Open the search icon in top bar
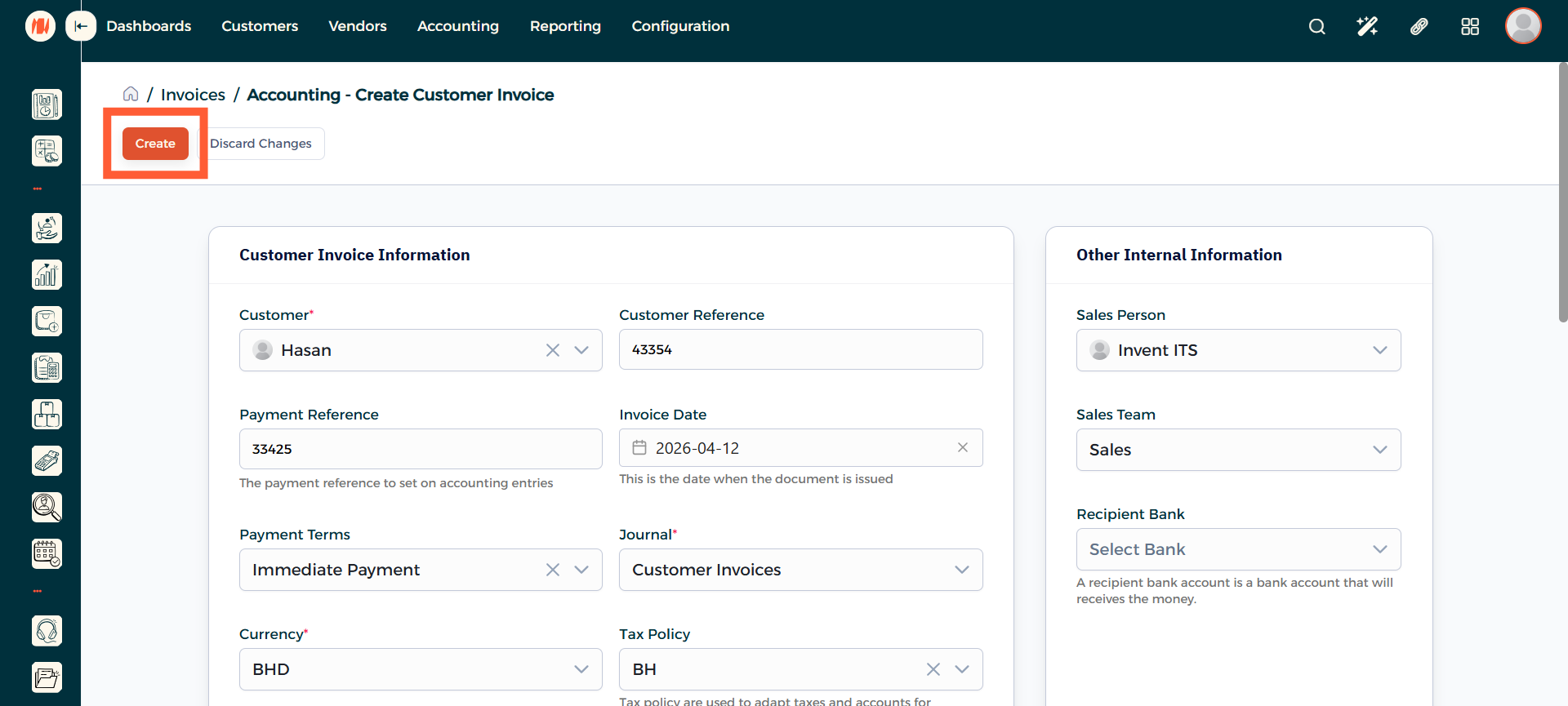The width and height of the screenshot is (1568, 706). (x=1316, y=27)
